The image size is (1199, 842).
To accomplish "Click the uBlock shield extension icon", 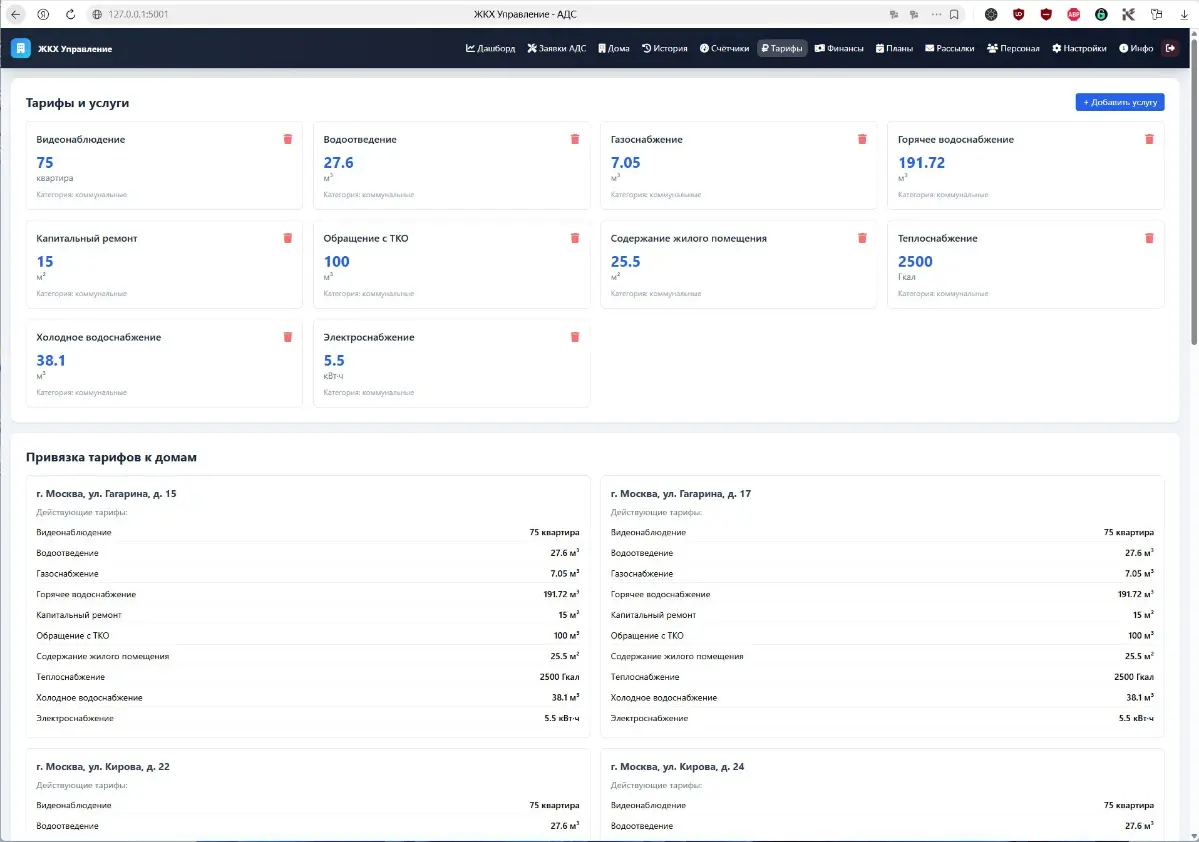I will tap(1019, 14).
